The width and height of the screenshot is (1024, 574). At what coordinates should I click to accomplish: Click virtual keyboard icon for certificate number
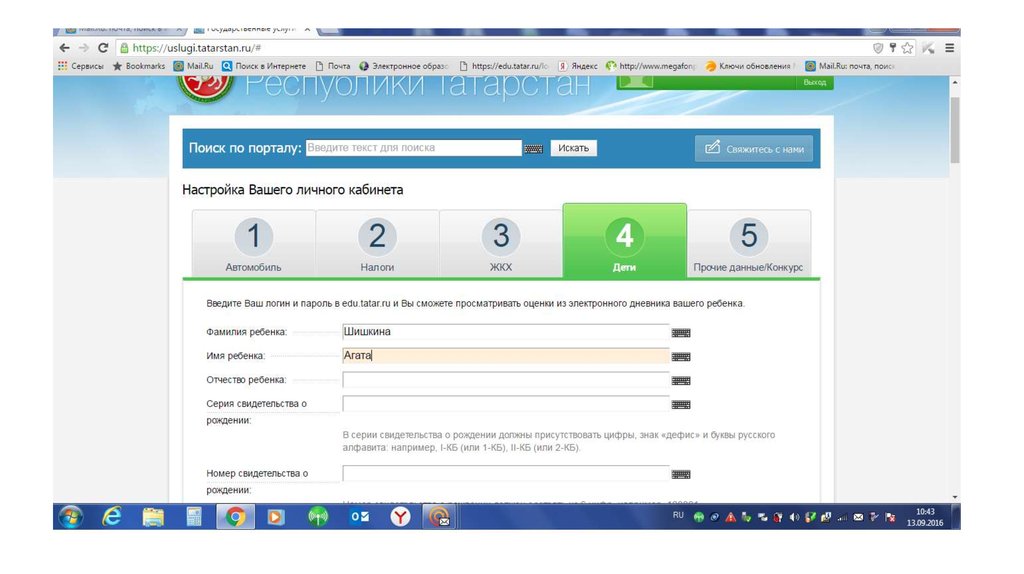(x=681, y=474)
